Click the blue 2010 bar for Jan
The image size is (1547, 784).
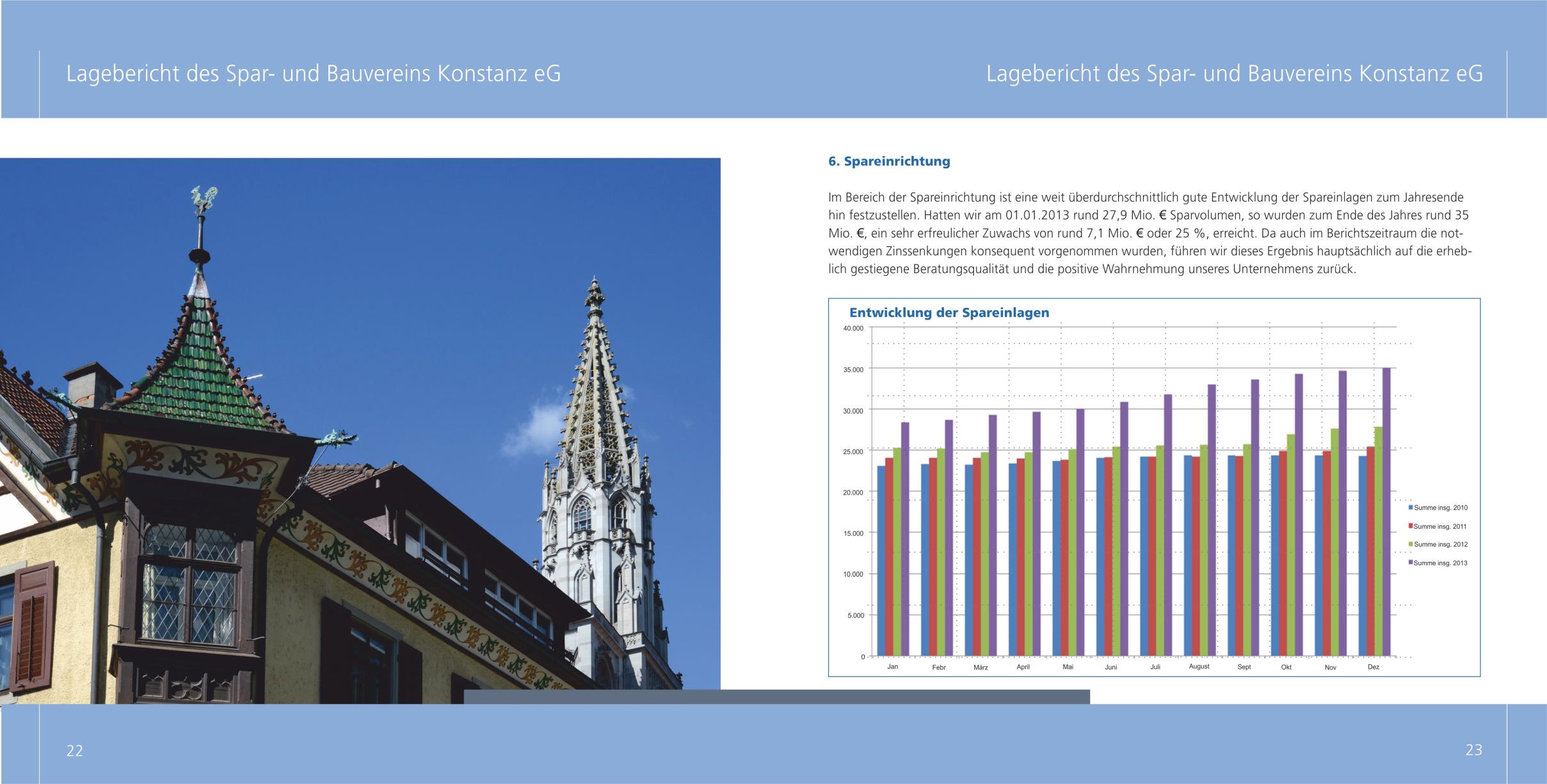click(x=881, y=561)
